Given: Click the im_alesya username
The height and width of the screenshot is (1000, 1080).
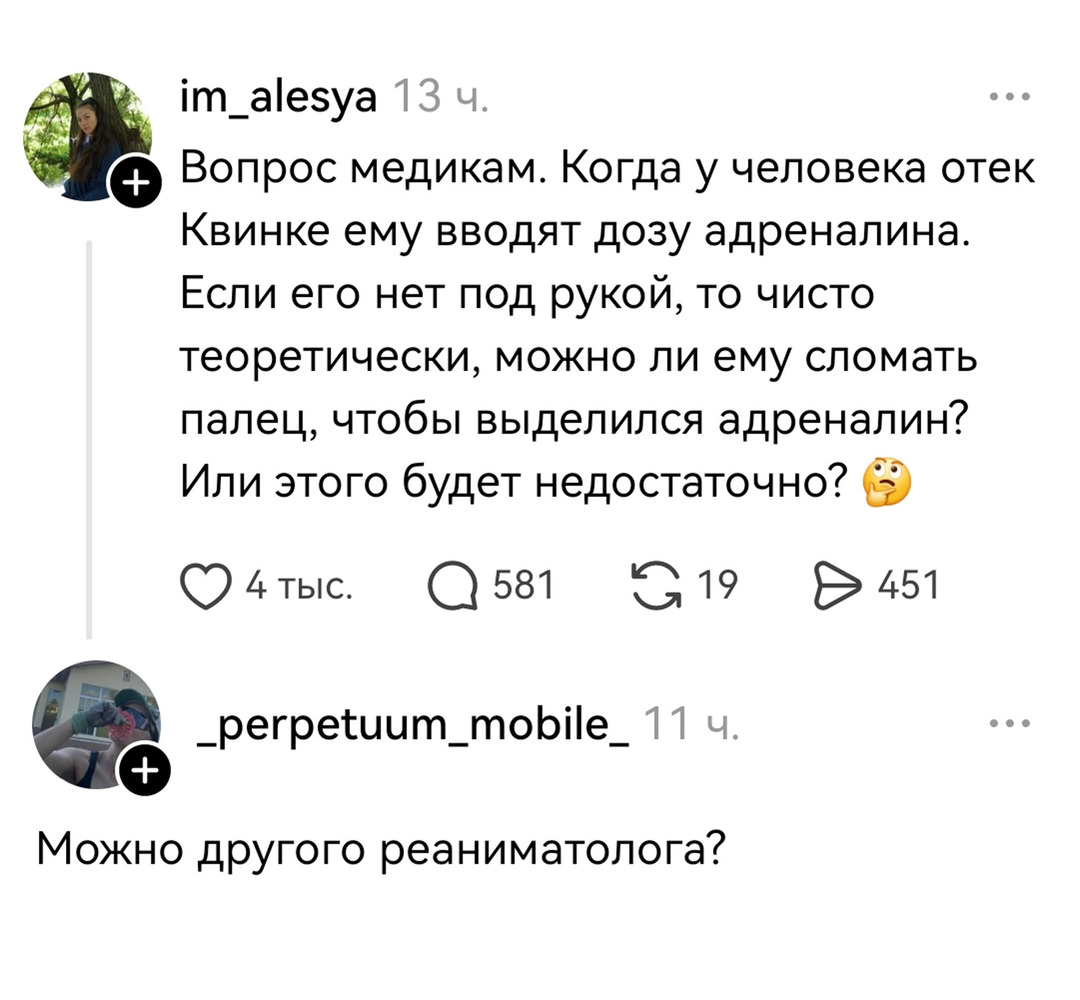Looking at the screenshot, I should [x=279, y=98].
